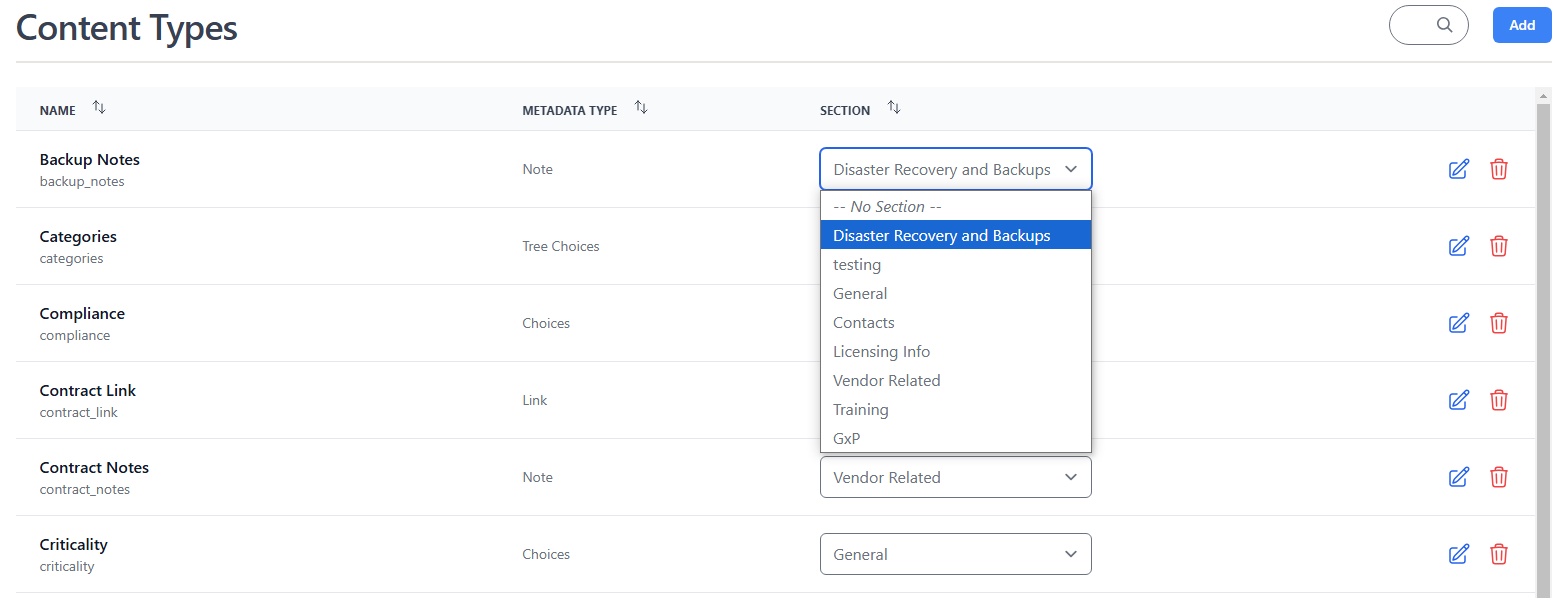Delete the Backup Notes content type
Screen dimensions: 1560x598
pyautogui.click(x=1499, y=169)
